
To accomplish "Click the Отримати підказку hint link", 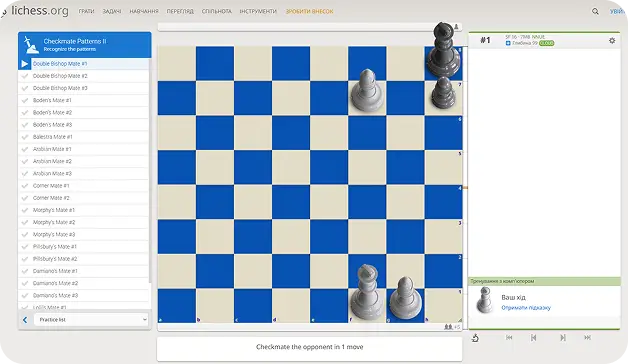I will (526, 308).
